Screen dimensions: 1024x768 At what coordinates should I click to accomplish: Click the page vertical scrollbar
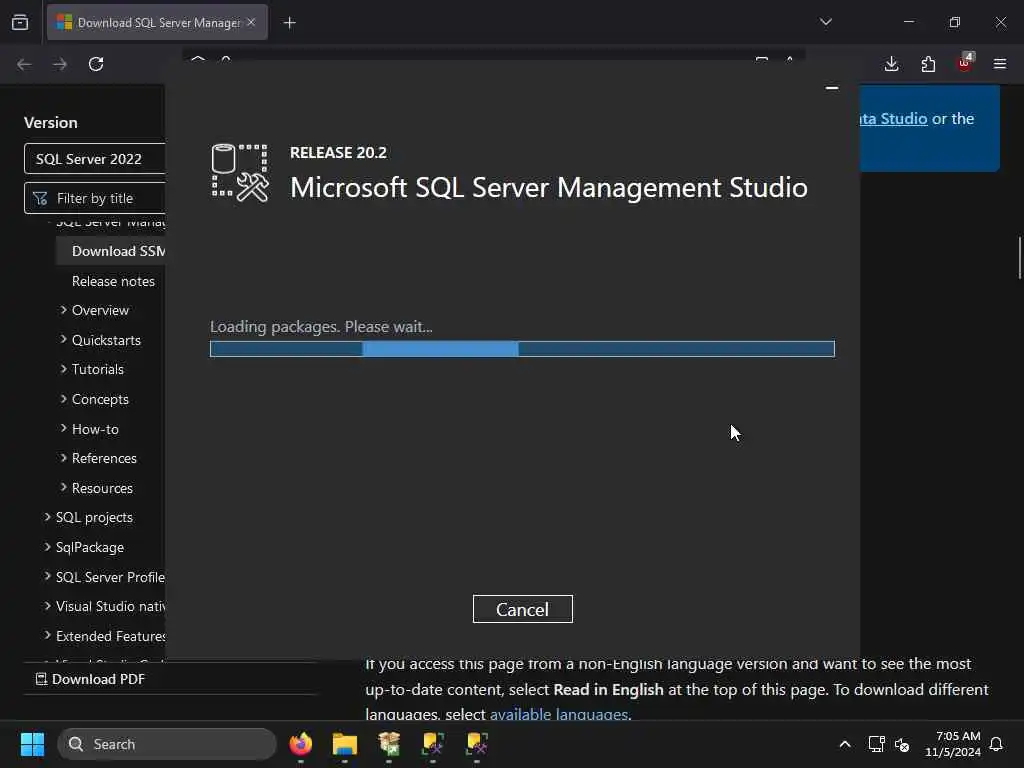point(1019,258)
